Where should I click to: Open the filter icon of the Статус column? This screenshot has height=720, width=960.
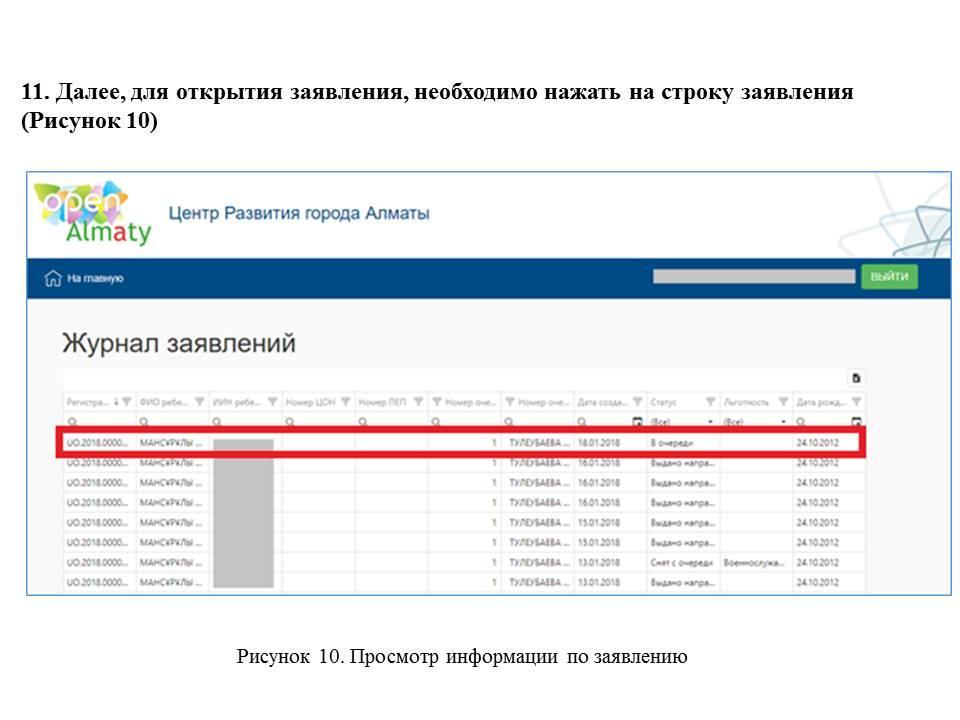click(710, 402)
